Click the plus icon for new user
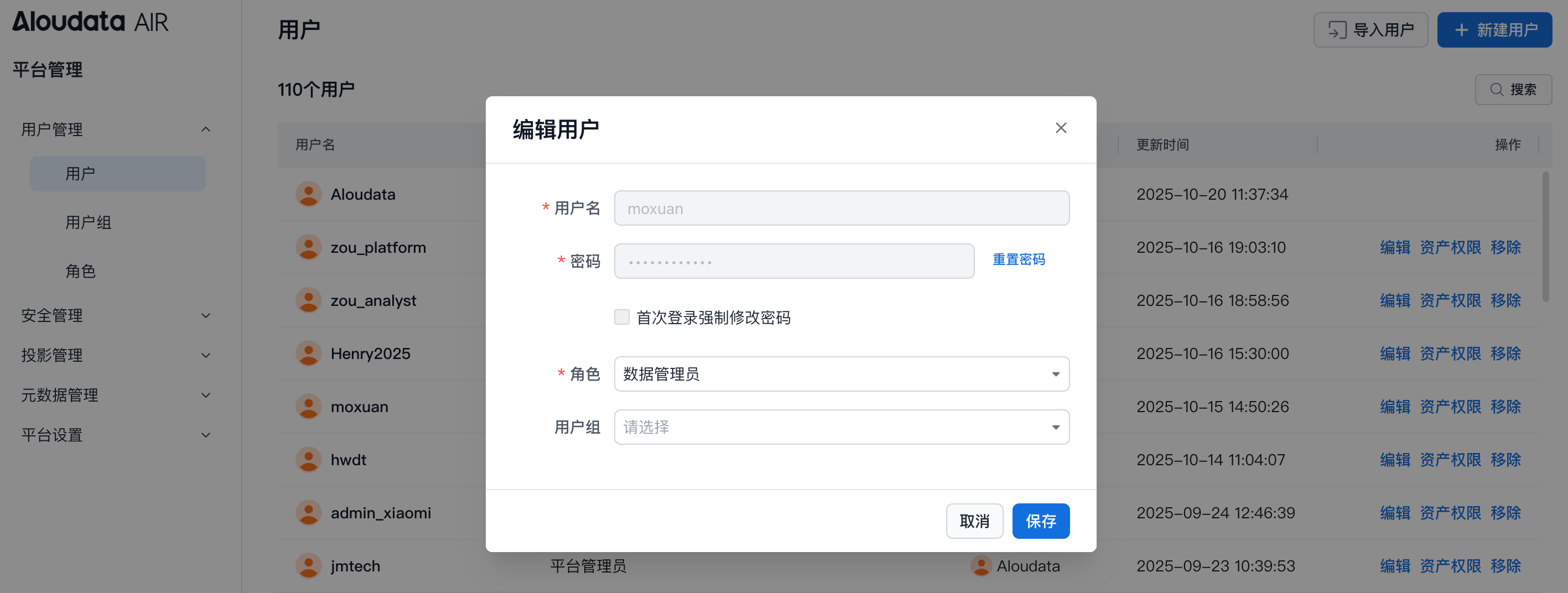Screen dimensions: 1568x593 (x=1461, y=30)
